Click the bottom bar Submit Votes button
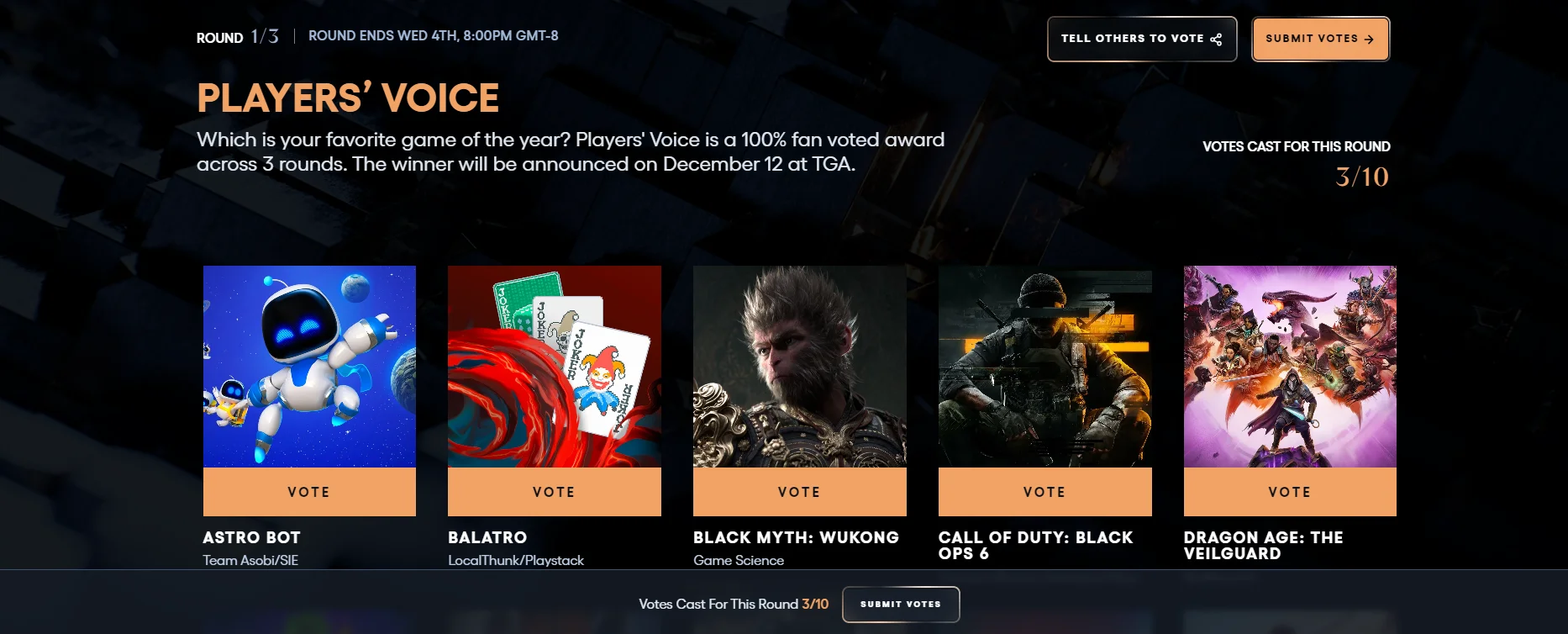The width and height of the screenshot is (1568, 634). click(901, 605)
